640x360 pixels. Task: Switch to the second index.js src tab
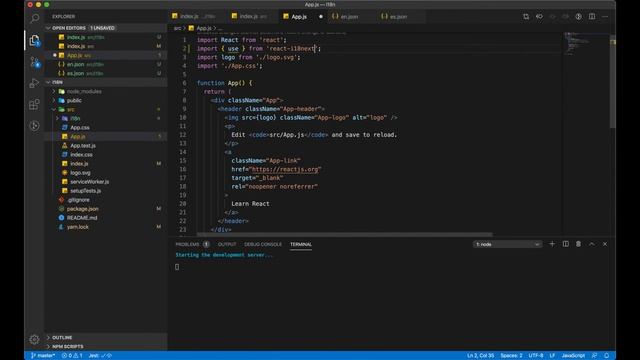tap(252, 16)
